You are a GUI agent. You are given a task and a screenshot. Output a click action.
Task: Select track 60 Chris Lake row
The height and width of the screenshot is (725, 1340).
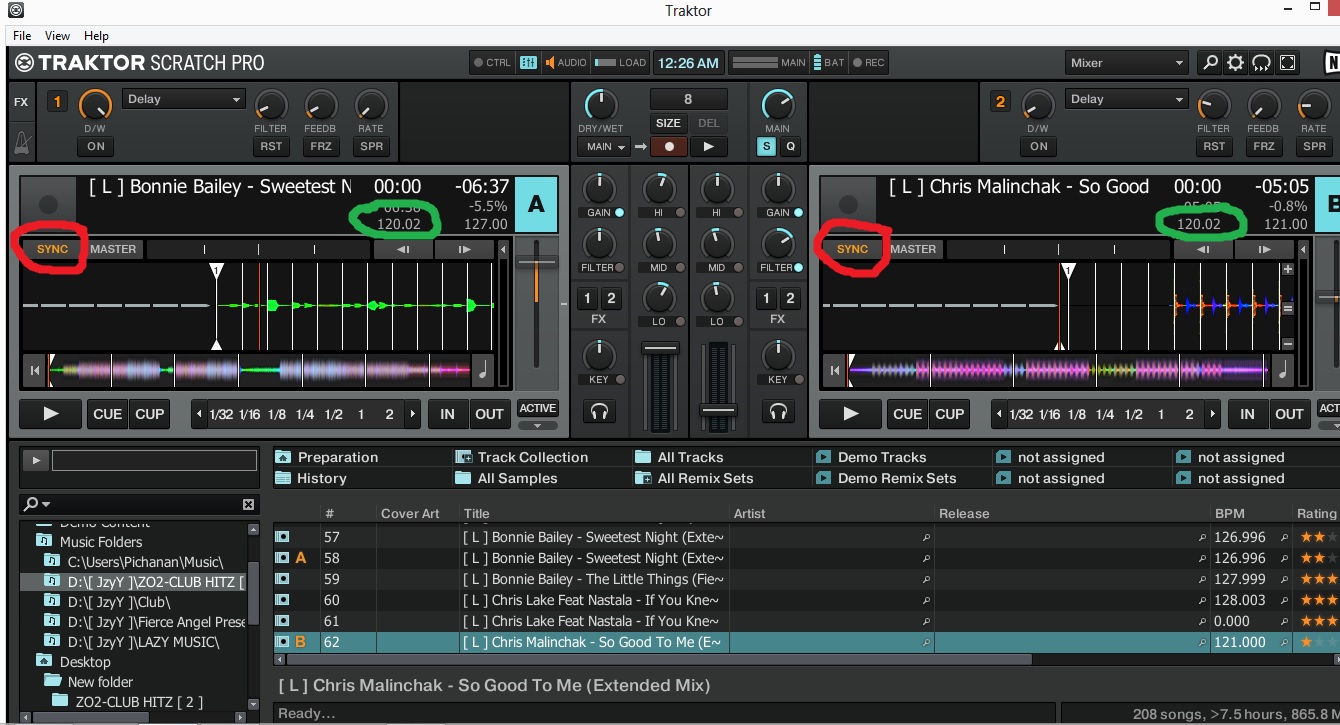(806, 600)
